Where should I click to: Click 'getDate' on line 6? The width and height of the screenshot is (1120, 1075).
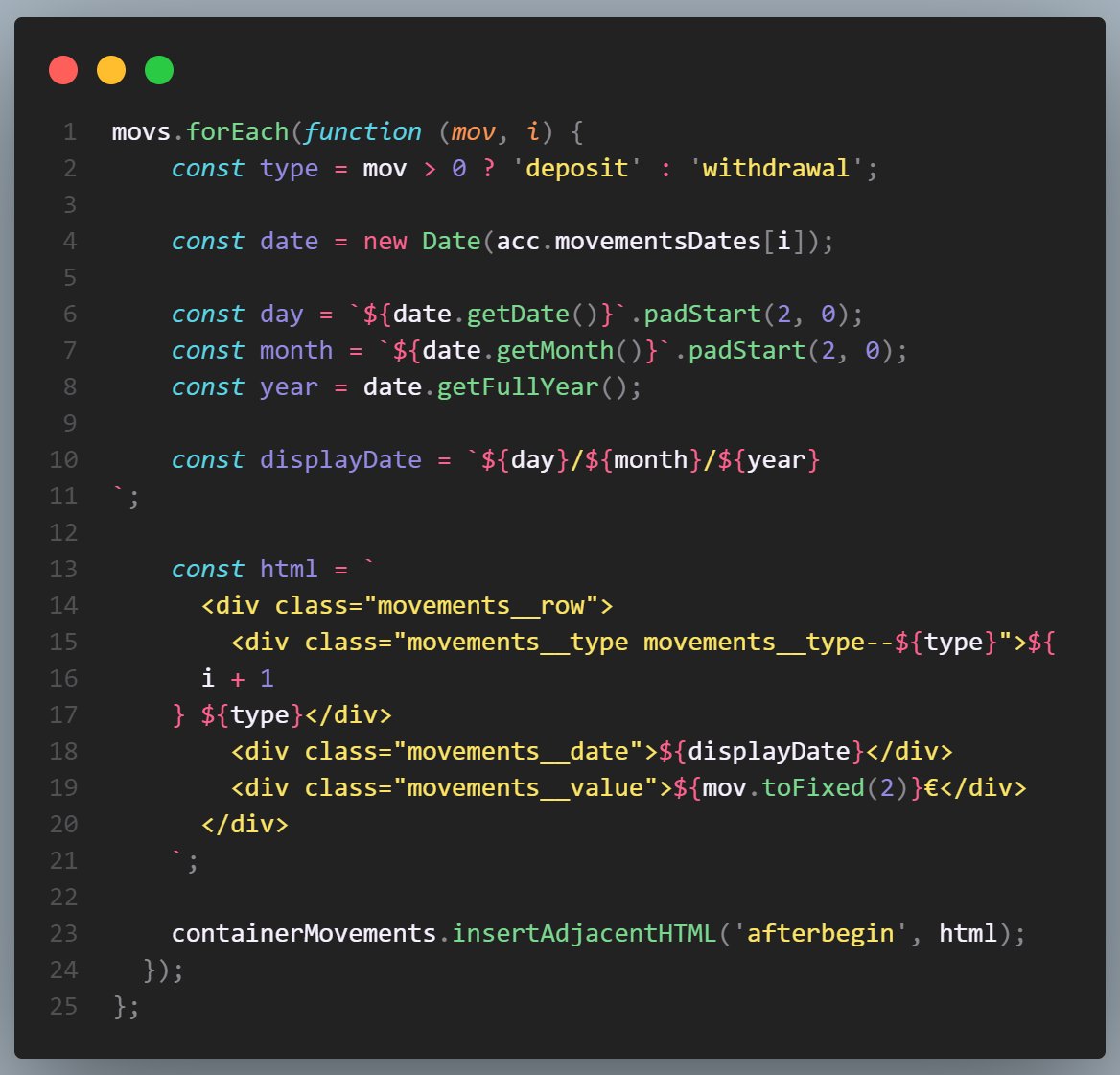point(518,315)
